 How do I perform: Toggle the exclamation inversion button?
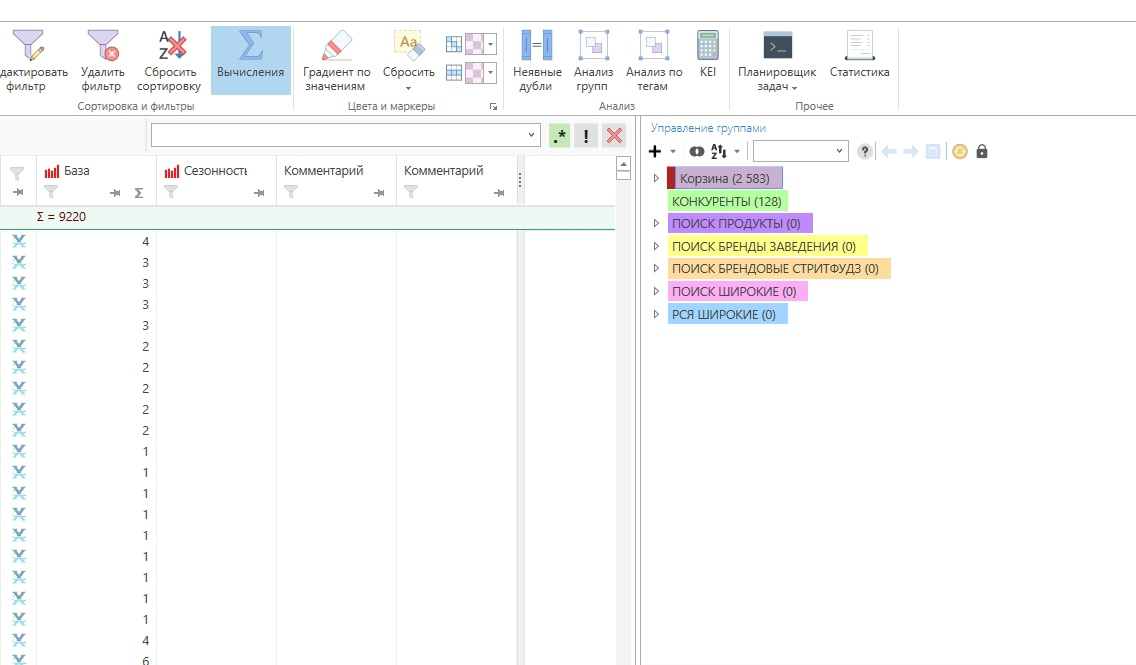coord(585,135)
